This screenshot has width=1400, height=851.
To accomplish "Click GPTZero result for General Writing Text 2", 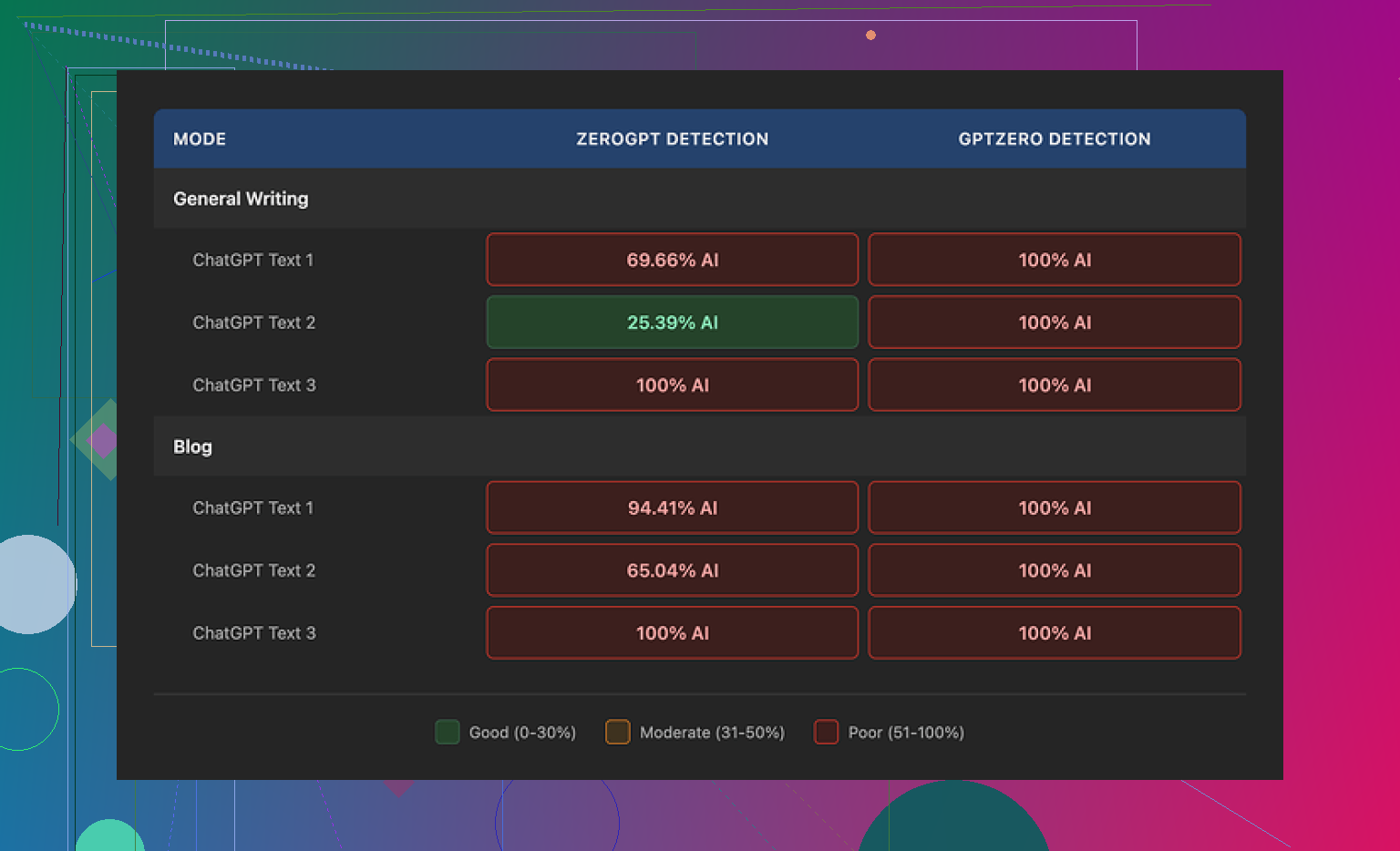I will tap(1054, 323).
